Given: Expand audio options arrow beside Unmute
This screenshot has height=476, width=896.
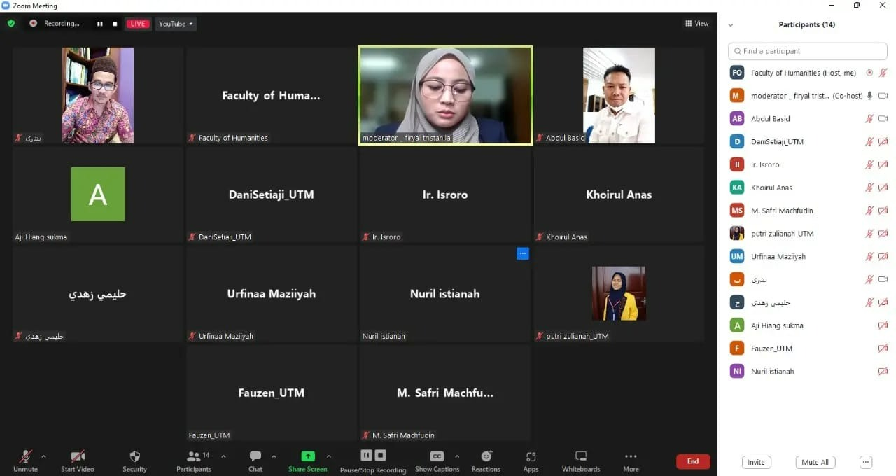Looking at the screenshot, I should click(x=43, y=456).
